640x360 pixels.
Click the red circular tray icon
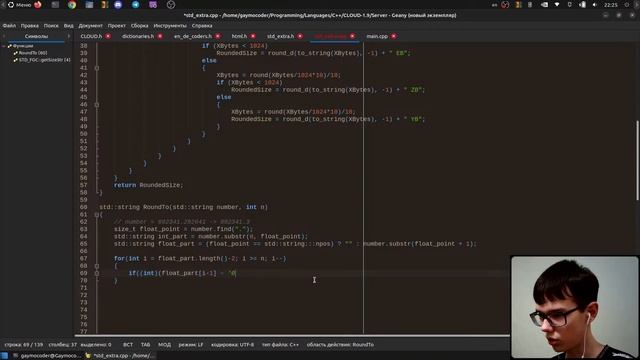pos(505,5)
